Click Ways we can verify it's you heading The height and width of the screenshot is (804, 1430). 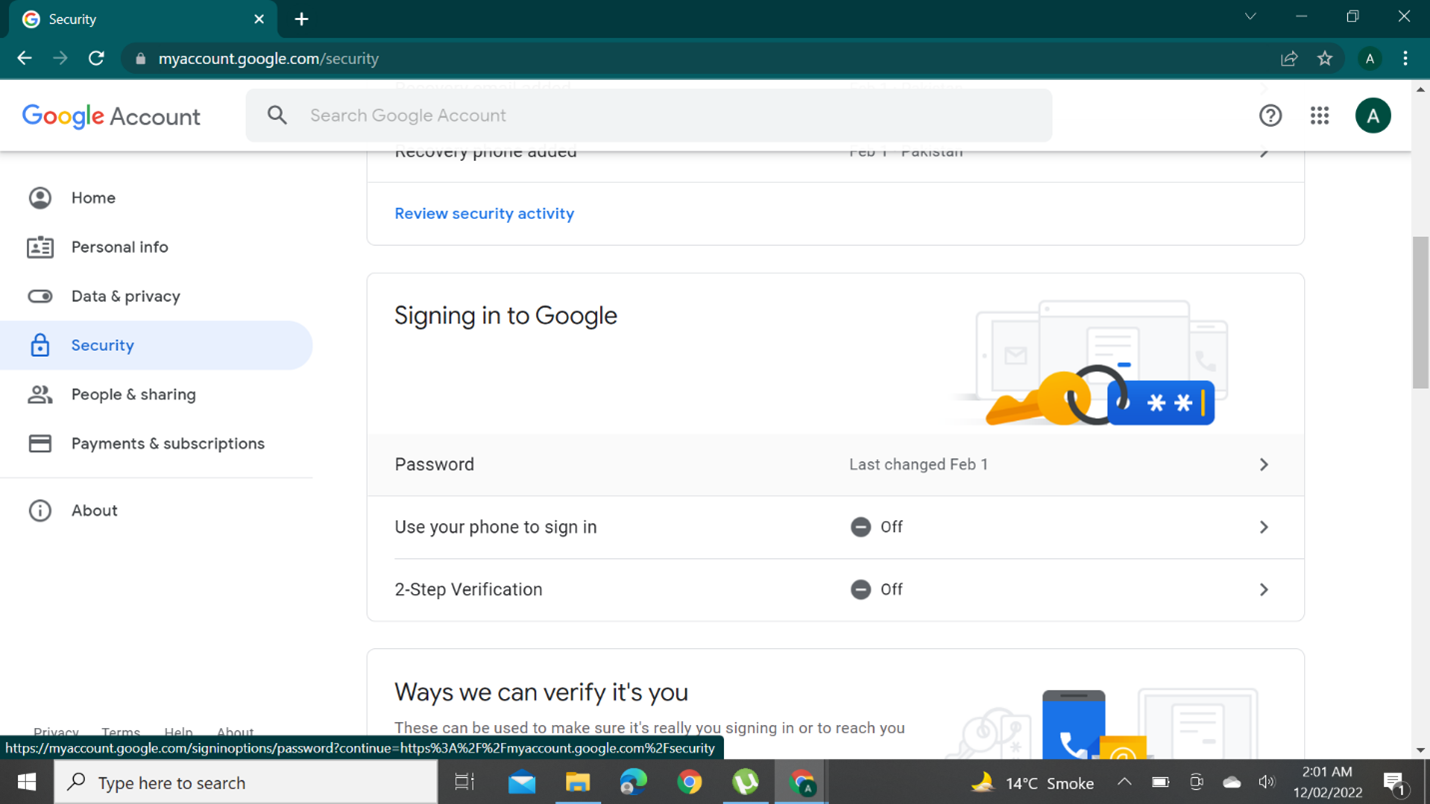[x=541, y=692]
